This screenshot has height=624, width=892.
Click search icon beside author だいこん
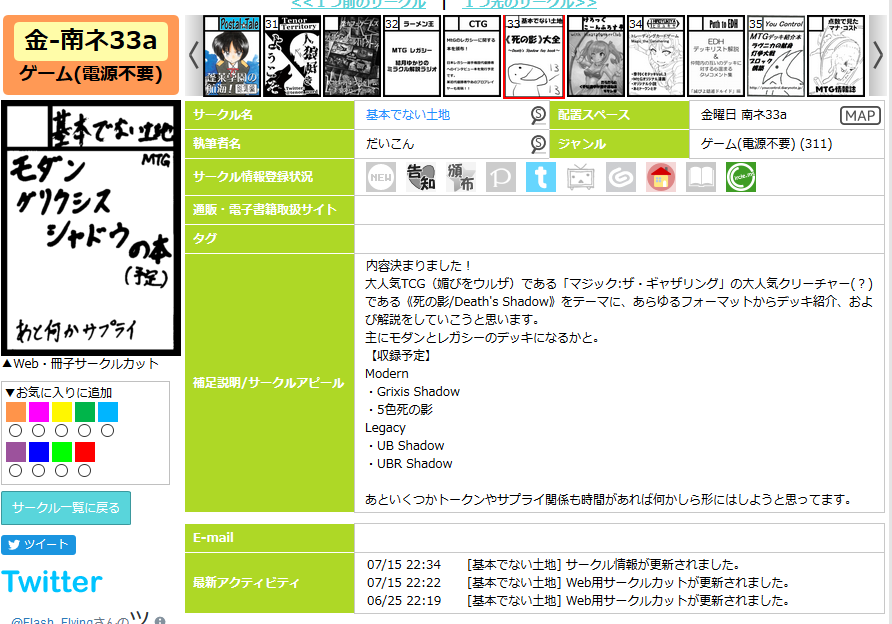tap(538, 144)
